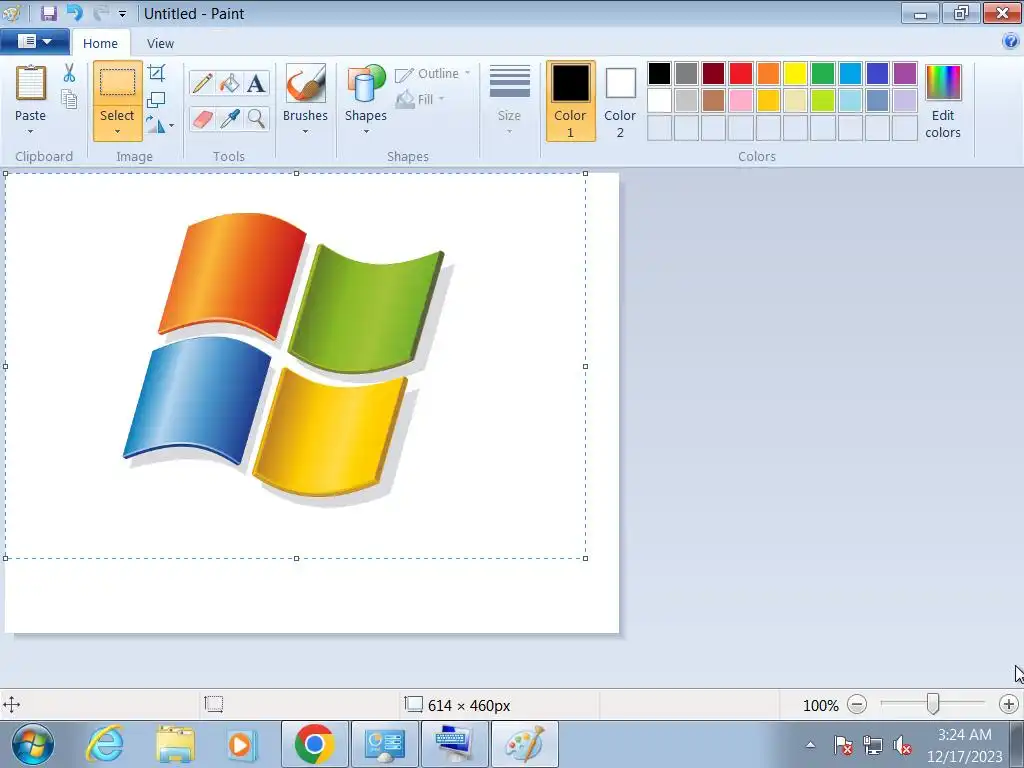Select the Pencil tool
The width and height of the screenshot is (1024, 768).
(x=202, y=83)
